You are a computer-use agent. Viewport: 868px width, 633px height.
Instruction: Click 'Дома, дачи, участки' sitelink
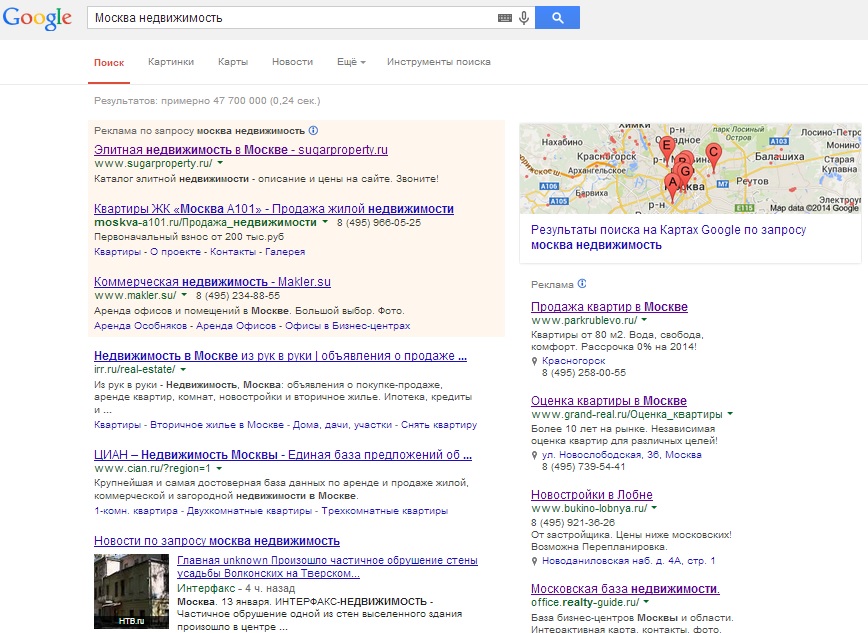pyautogui.click(x=342, y=425)
